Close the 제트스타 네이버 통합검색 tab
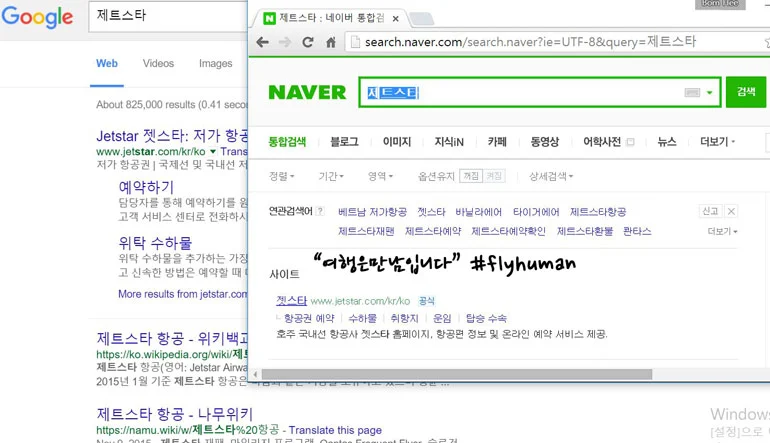The width and height of the screenshot is (770, 443). (x=395, y=19)
